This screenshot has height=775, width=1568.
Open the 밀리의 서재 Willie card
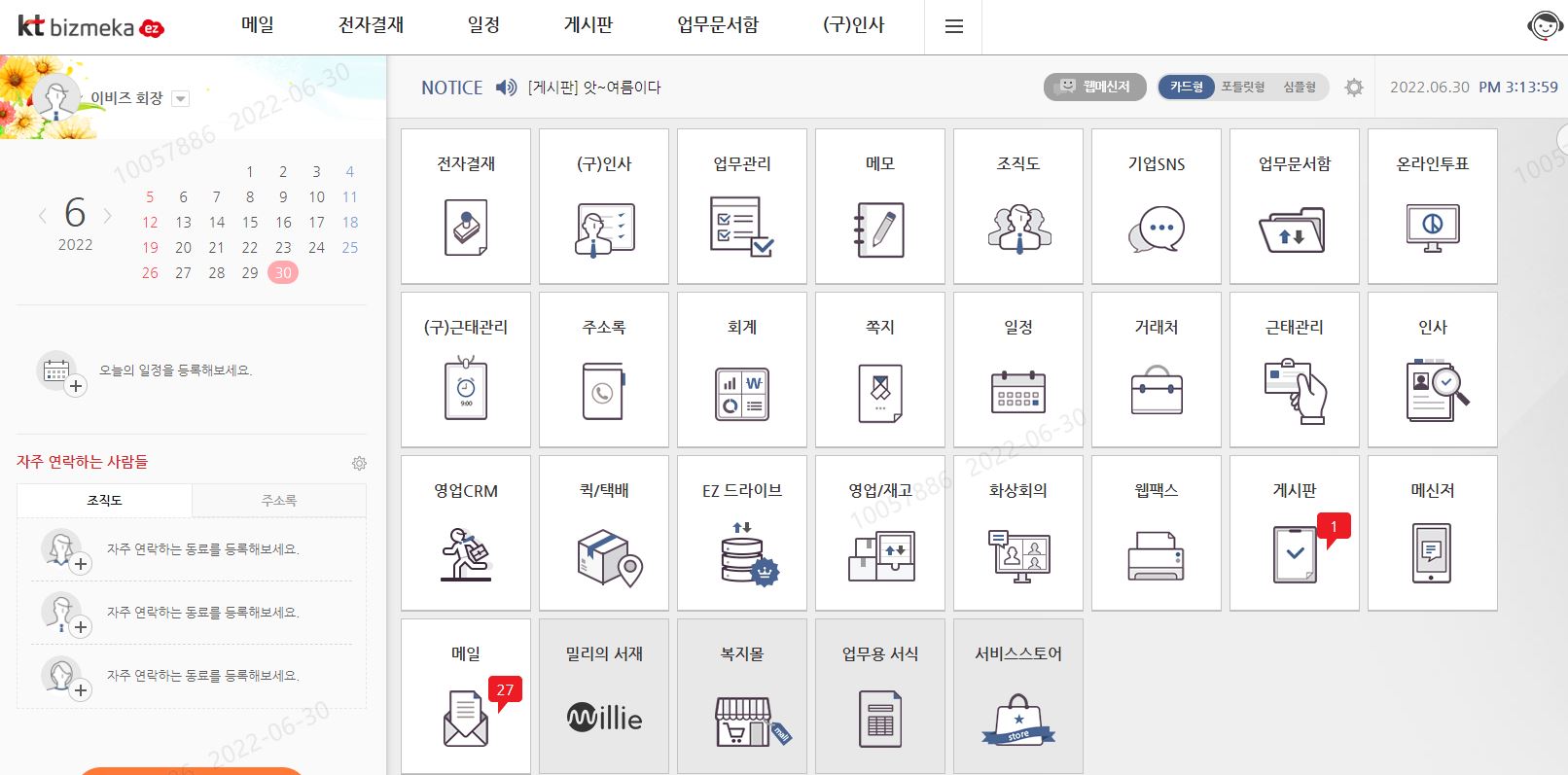click(x=604, y=717)
